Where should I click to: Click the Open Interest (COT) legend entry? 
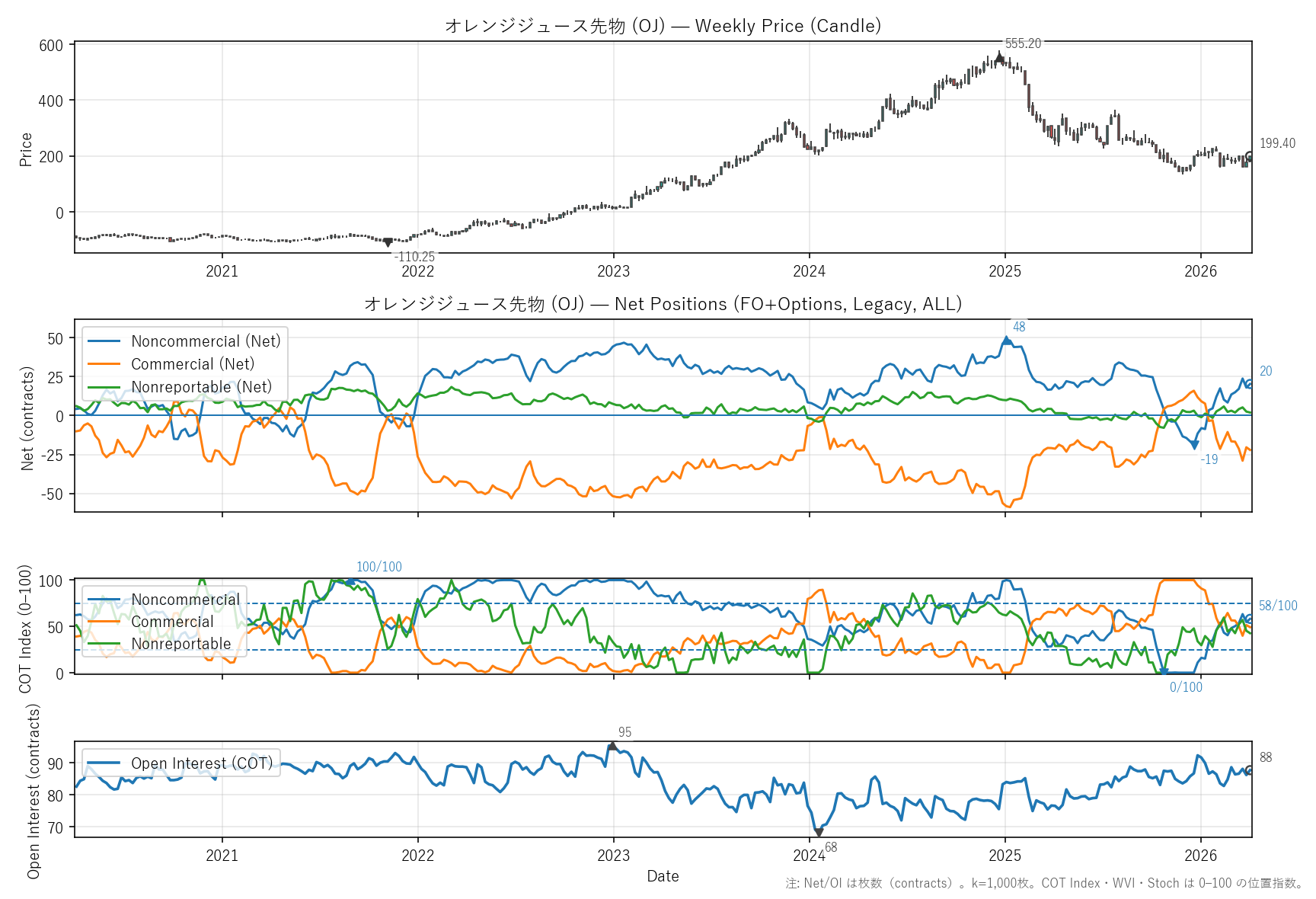click(201, 763)
